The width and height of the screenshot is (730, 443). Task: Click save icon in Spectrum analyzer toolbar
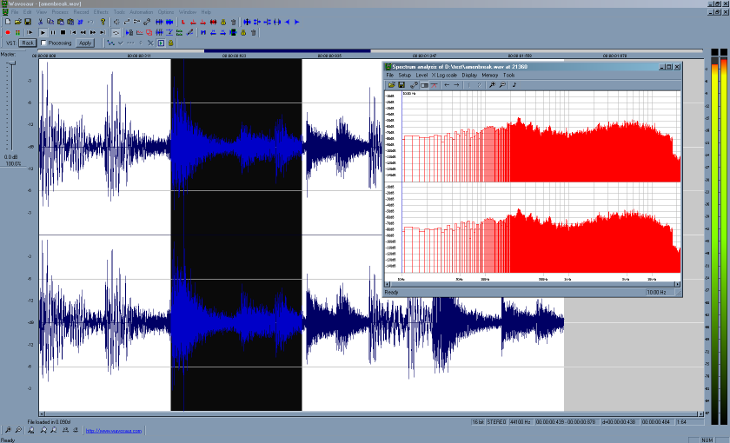[x=401, y=85]
